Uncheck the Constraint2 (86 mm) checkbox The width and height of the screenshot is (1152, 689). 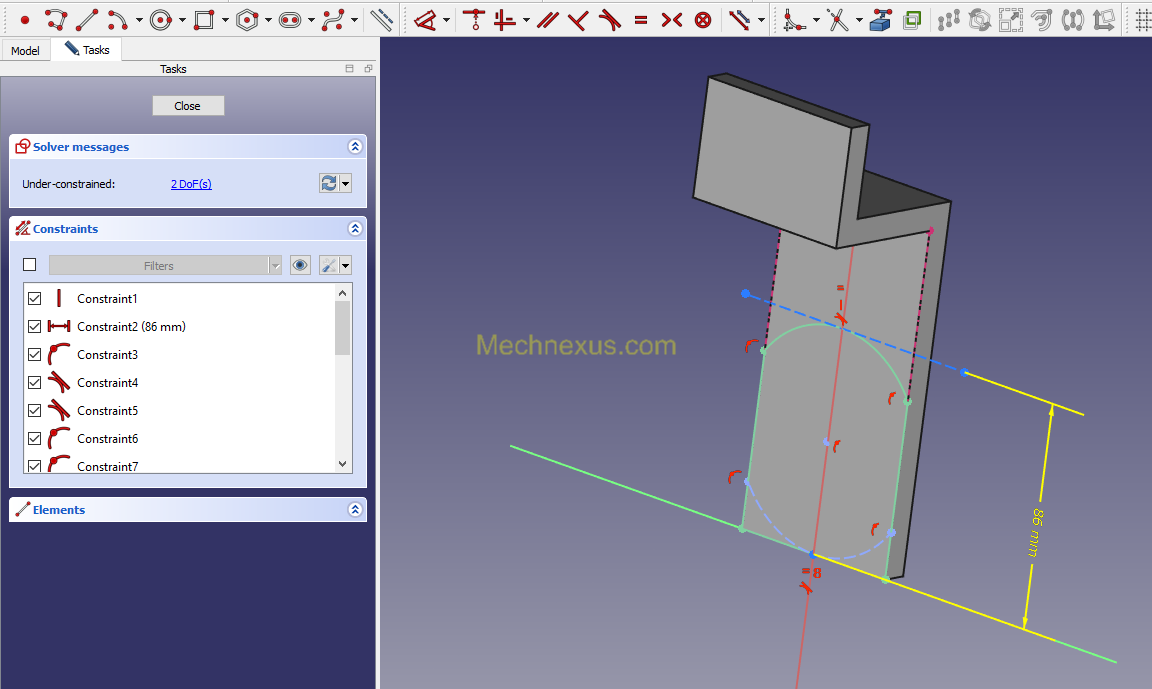[x=35, y=327]
